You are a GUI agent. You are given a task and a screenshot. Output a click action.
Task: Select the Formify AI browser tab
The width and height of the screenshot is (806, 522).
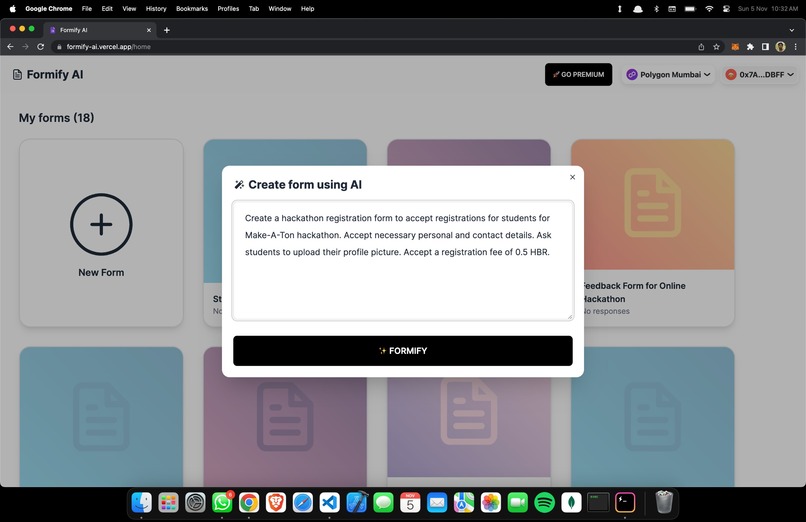tap(98, 30)
